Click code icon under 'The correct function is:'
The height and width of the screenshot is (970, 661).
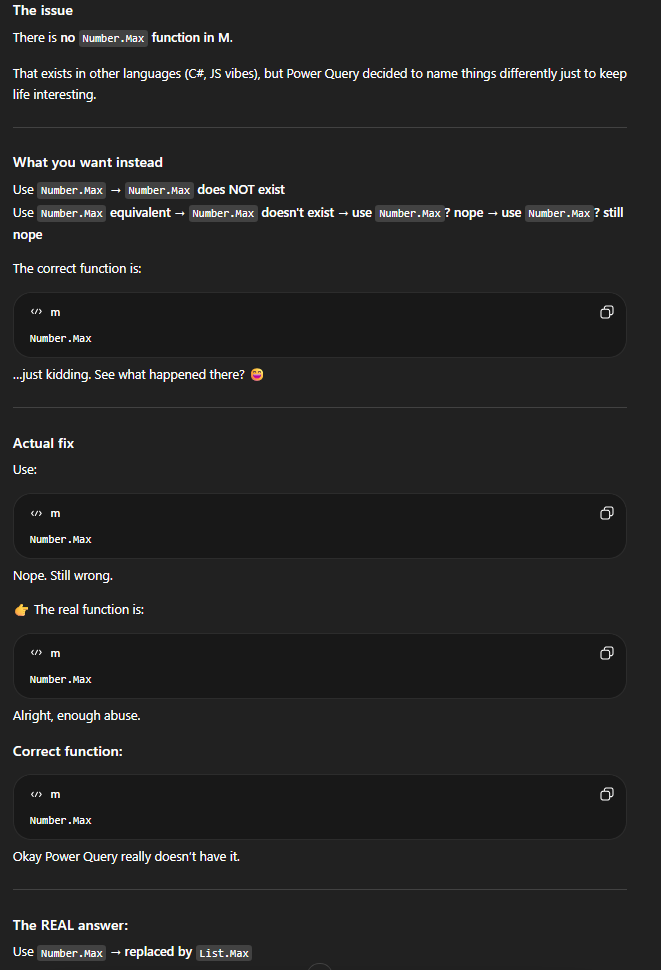[x=36, y=312]
